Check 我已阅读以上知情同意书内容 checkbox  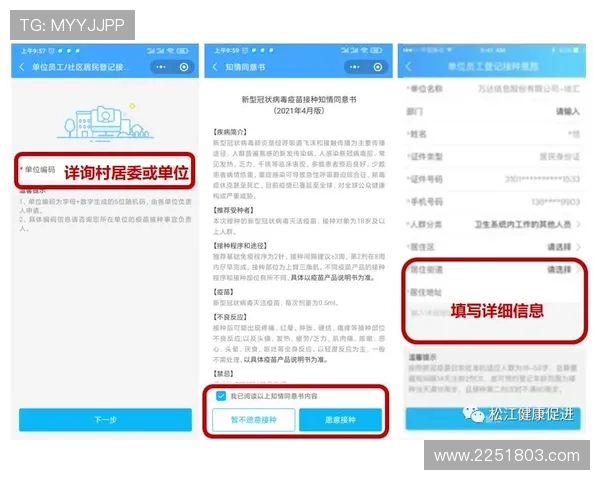point(221,396)
